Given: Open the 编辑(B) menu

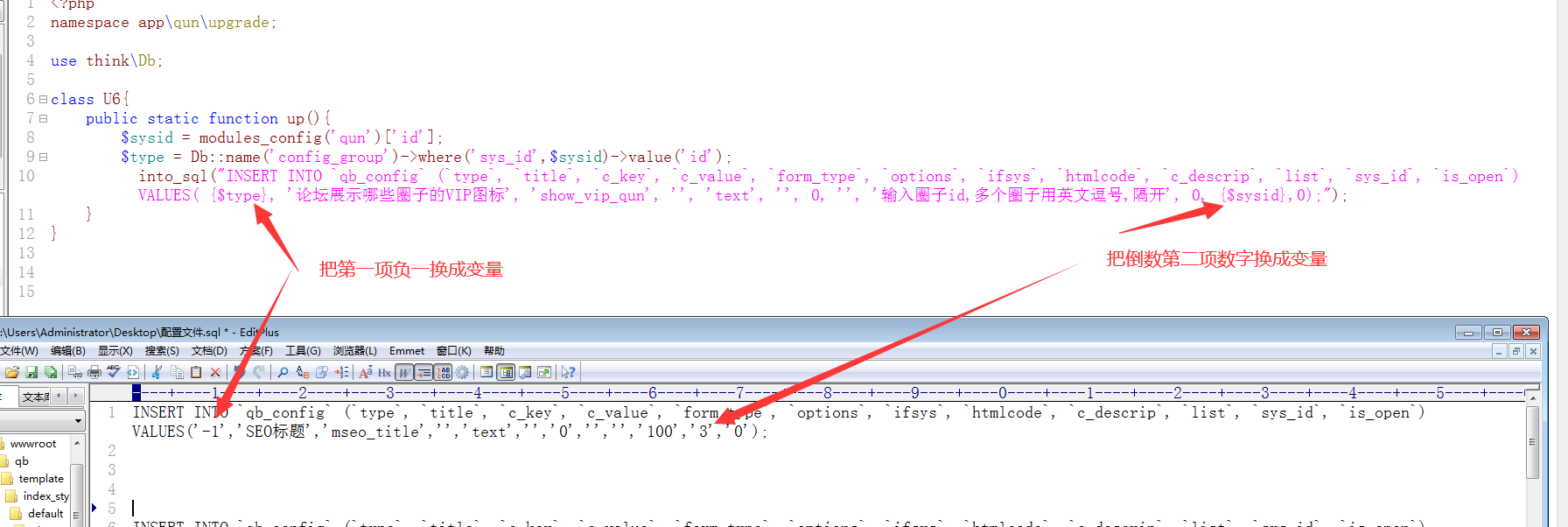Looking at the screenshot, I should [67, 351].
